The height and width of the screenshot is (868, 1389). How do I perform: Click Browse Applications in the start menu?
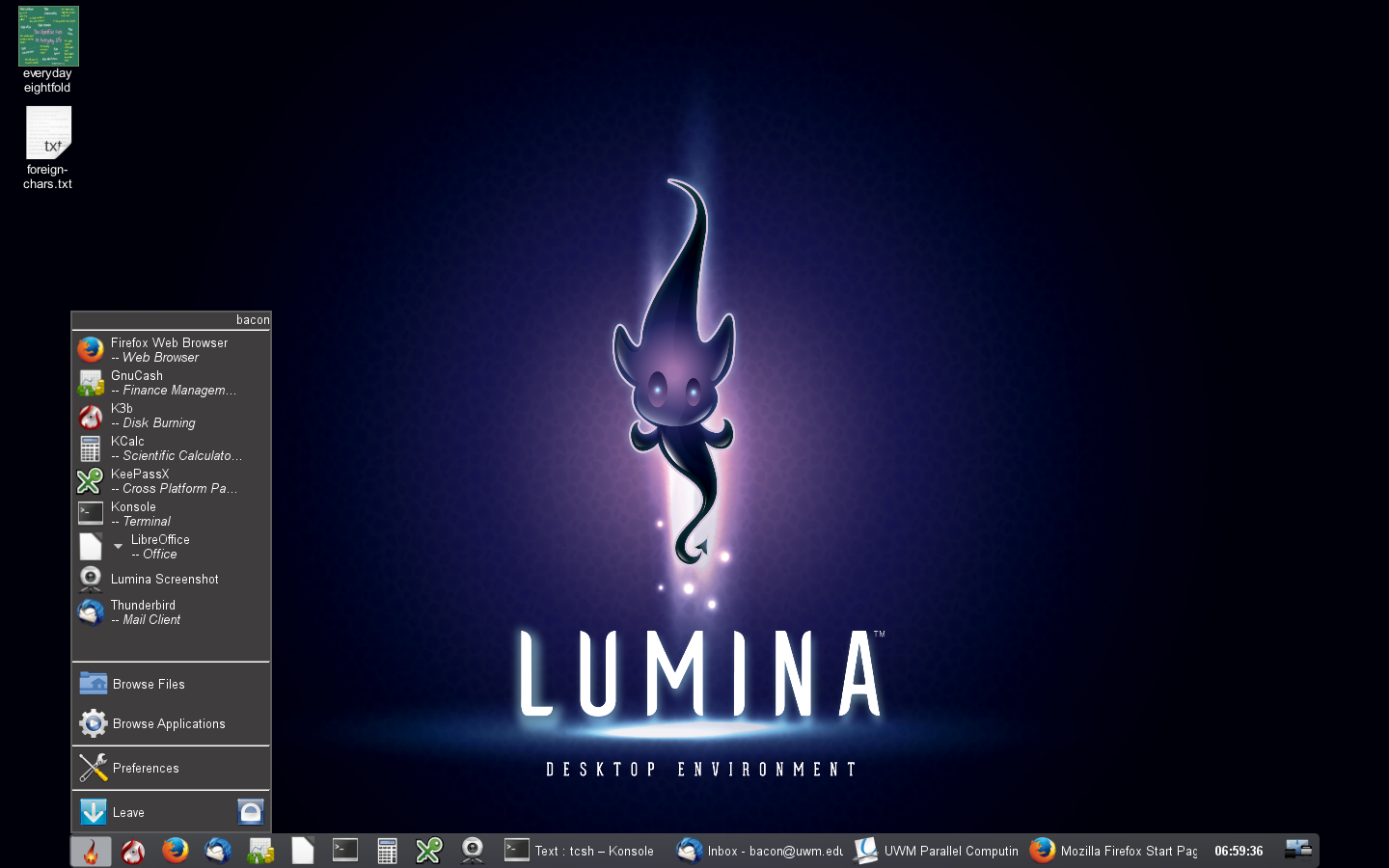171,723
